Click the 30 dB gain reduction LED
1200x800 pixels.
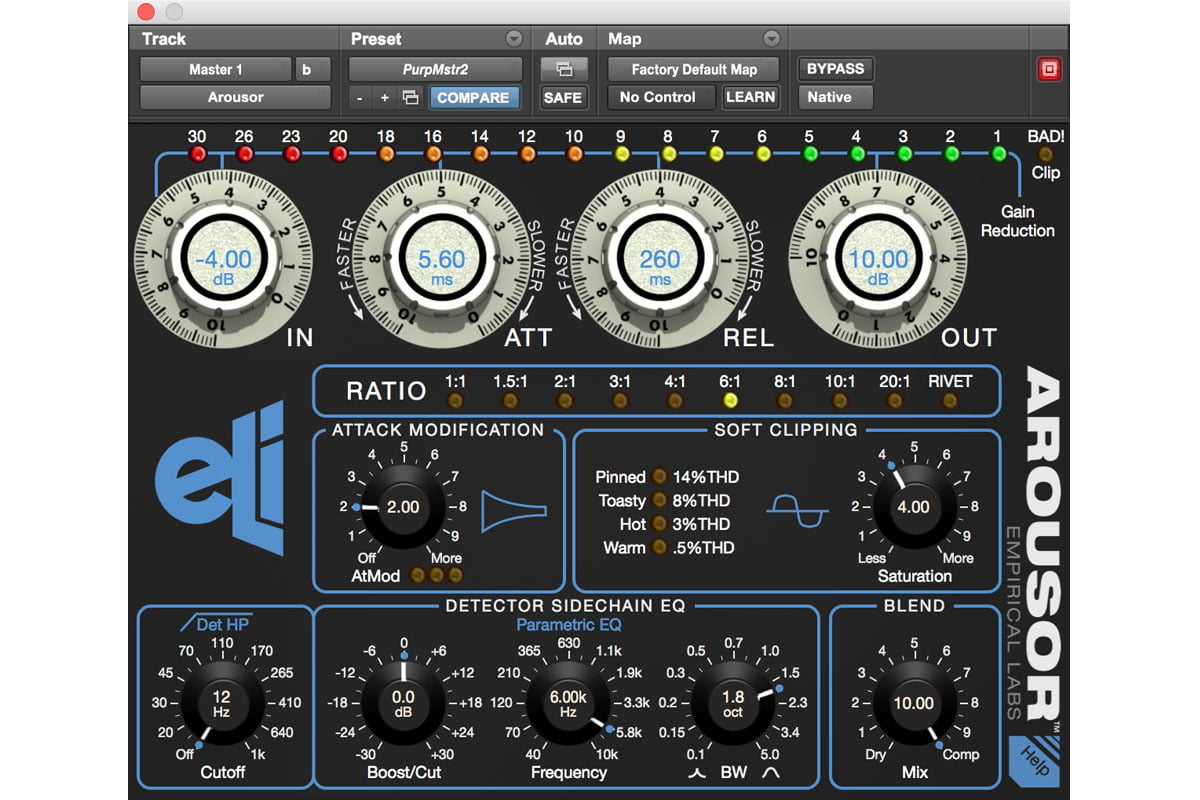(x=197, y=154)
